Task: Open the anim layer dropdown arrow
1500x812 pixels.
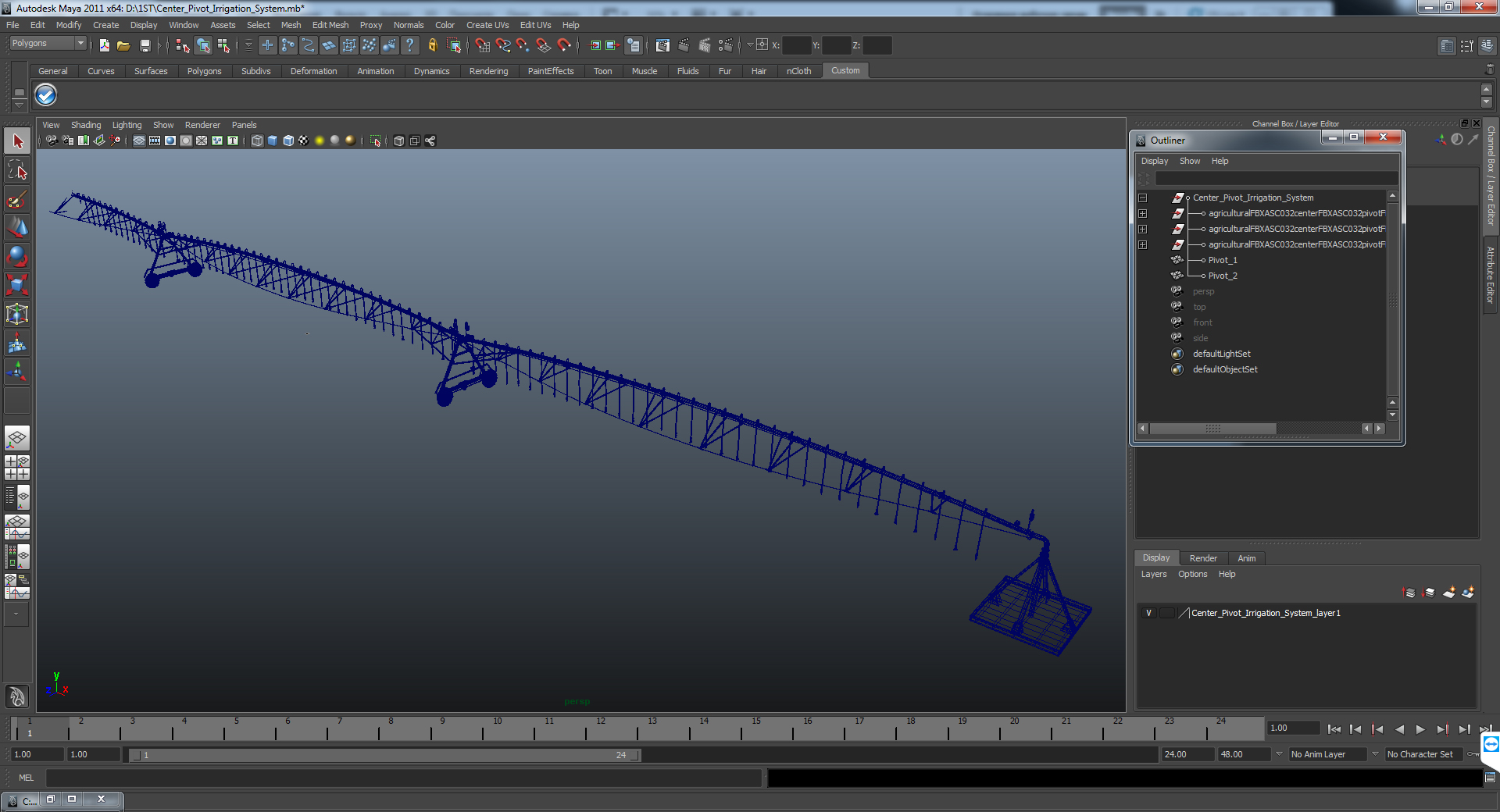Action: click(1279, 754)
